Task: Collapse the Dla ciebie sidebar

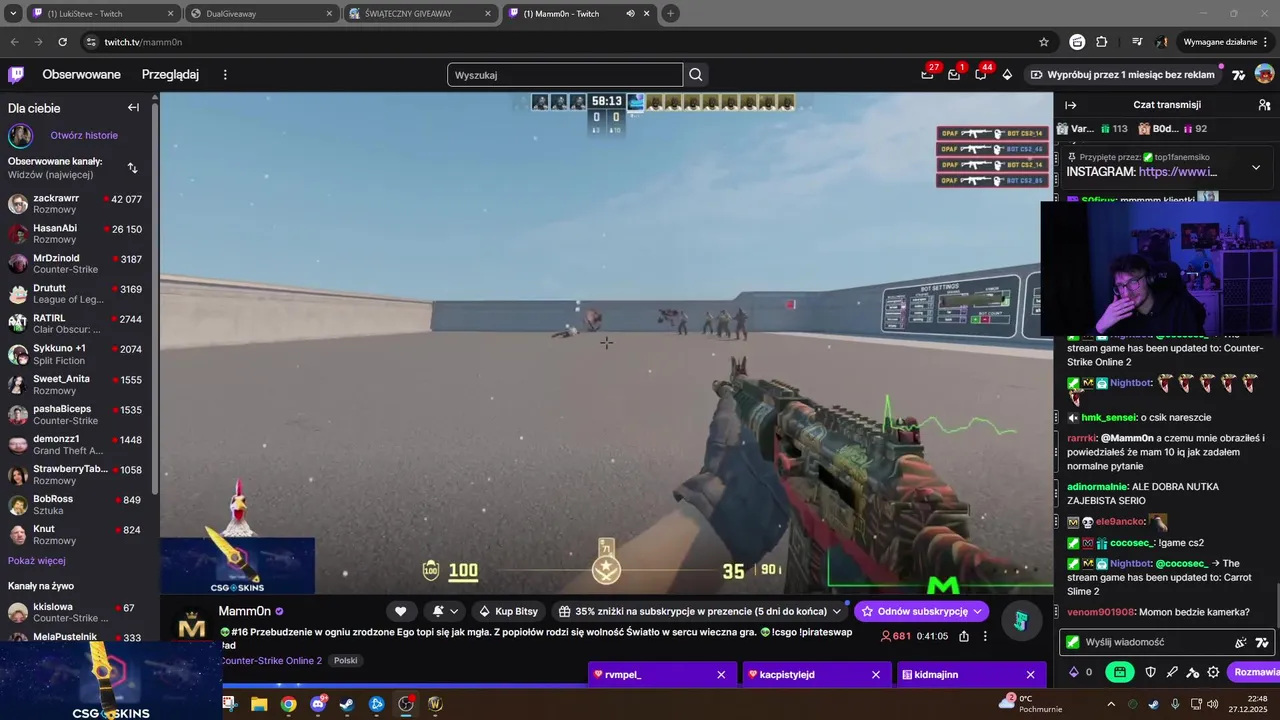Action: click(133, 108)
